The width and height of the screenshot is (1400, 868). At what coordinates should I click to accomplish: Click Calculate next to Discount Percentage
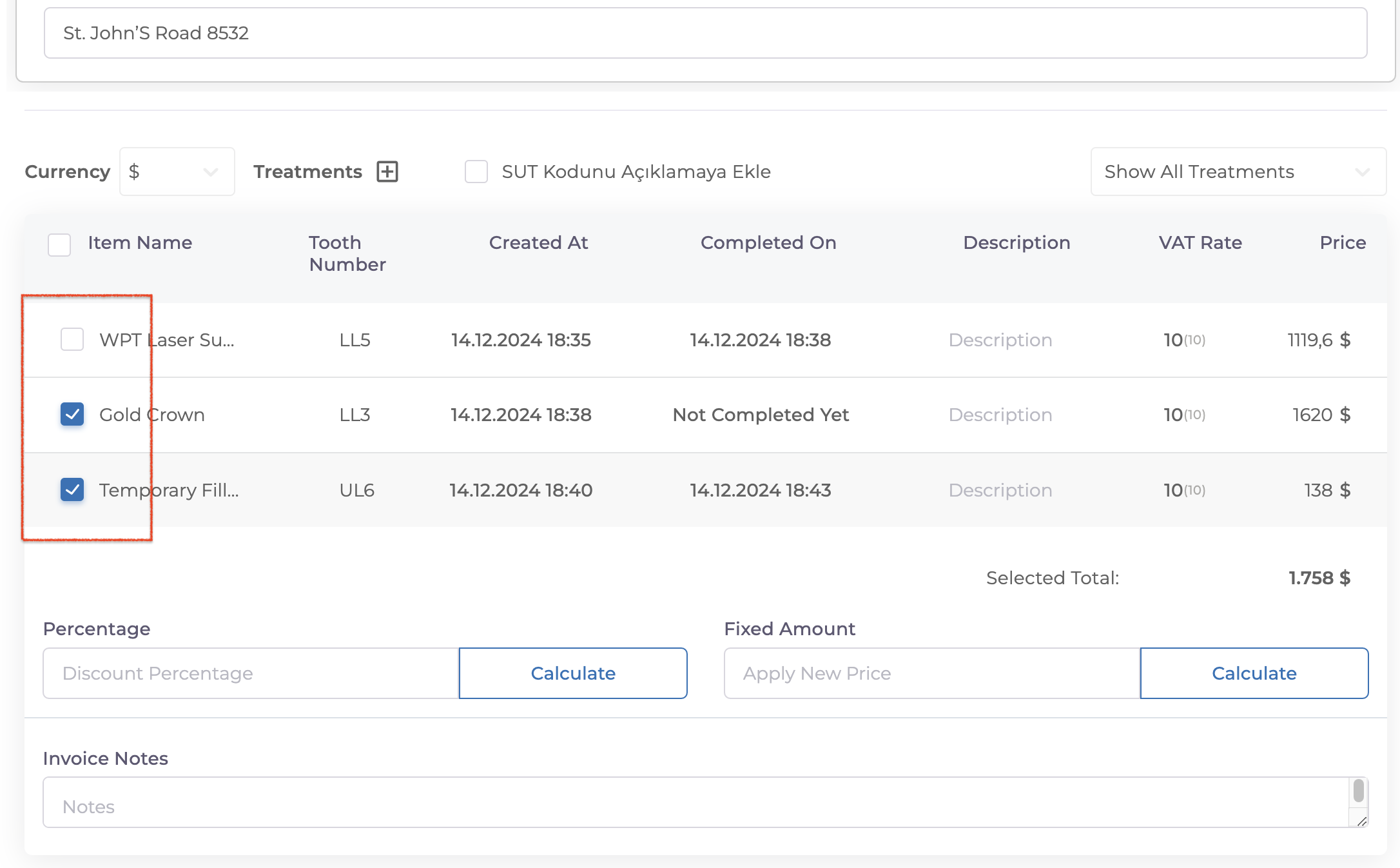[x=572, y=673]
